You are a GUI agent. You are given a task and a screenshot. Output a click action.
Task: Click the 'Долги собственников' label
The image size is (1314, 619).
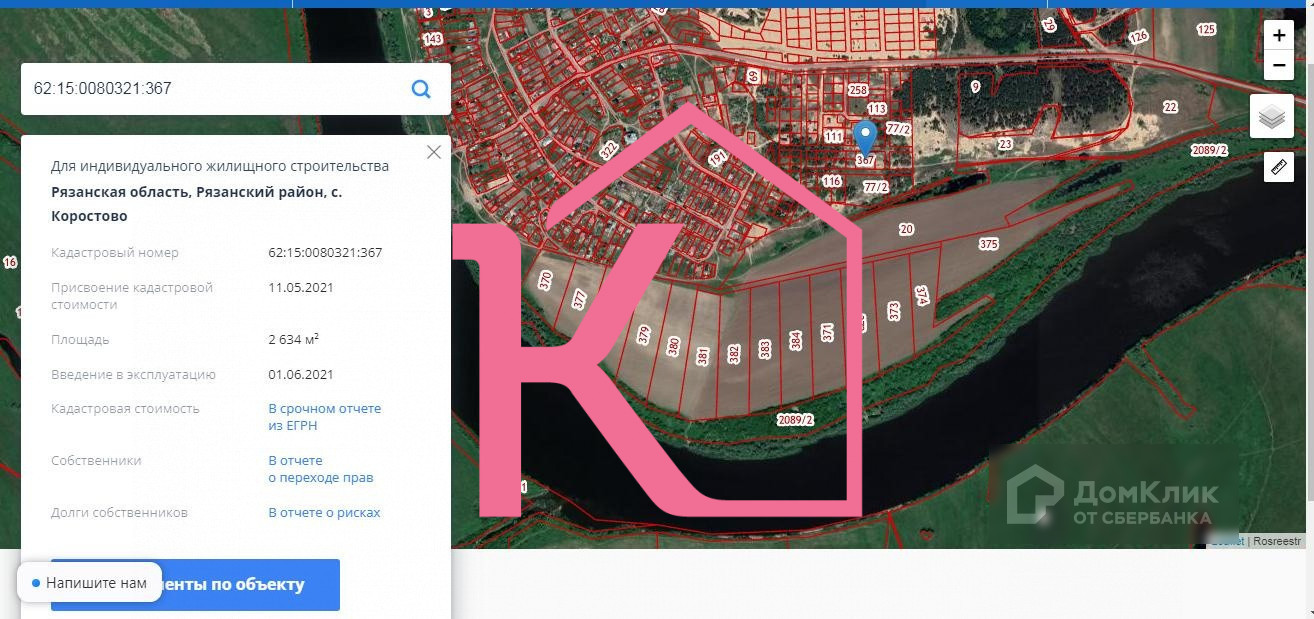point(119,512)
